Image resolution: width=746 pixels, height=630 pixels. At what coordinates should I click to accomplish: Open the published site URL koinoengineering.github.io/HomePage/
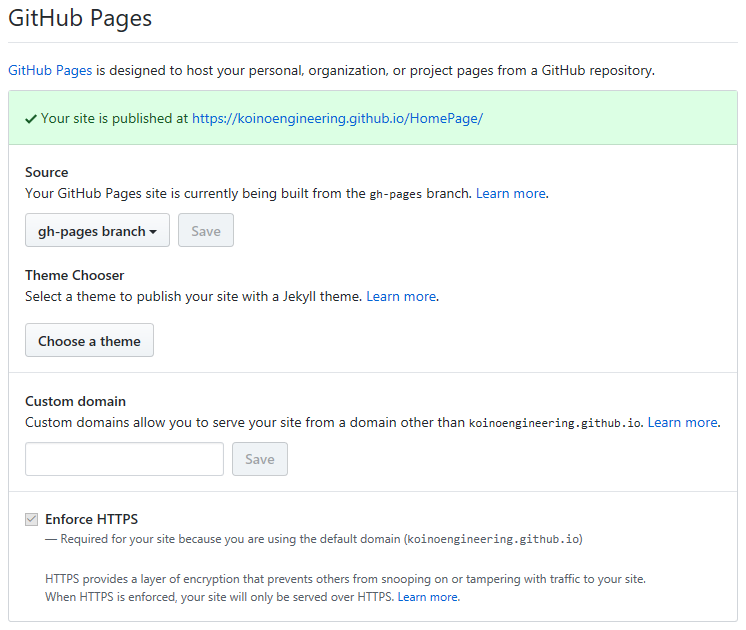coord(337,118)
